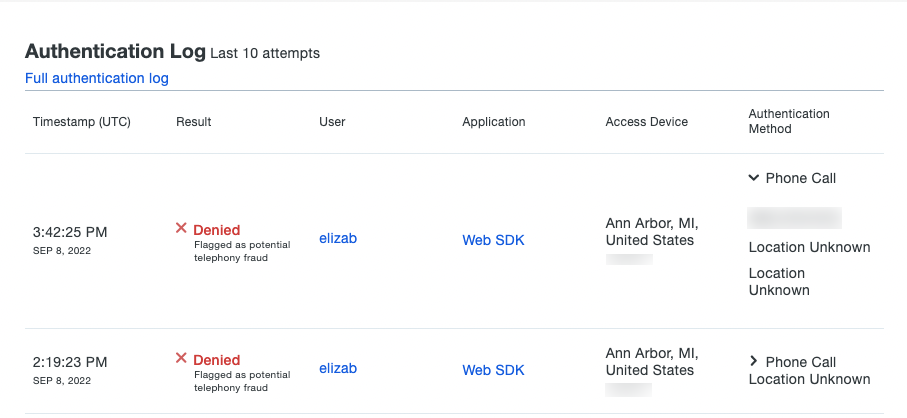Click the Application column header

(x=493, y=122)
